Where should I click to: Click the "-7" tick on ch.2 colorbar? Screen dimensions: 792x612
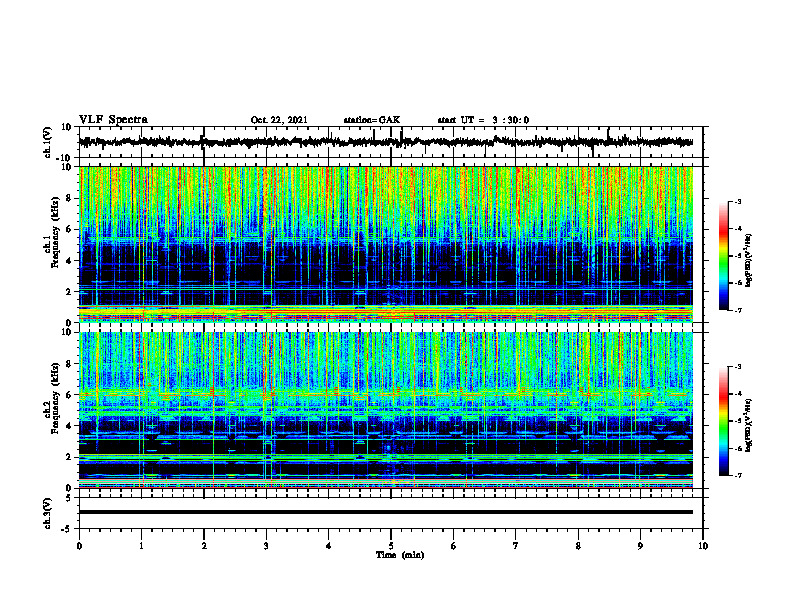tap(738, 476)
